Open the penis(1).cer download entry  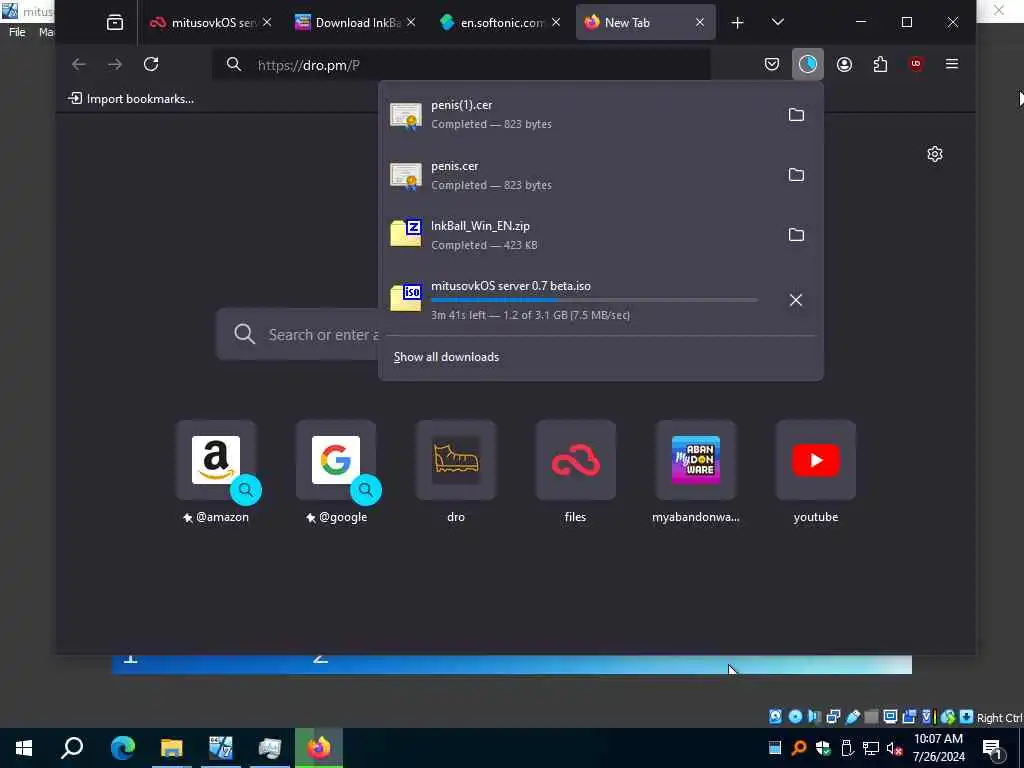tap(581, 115)
